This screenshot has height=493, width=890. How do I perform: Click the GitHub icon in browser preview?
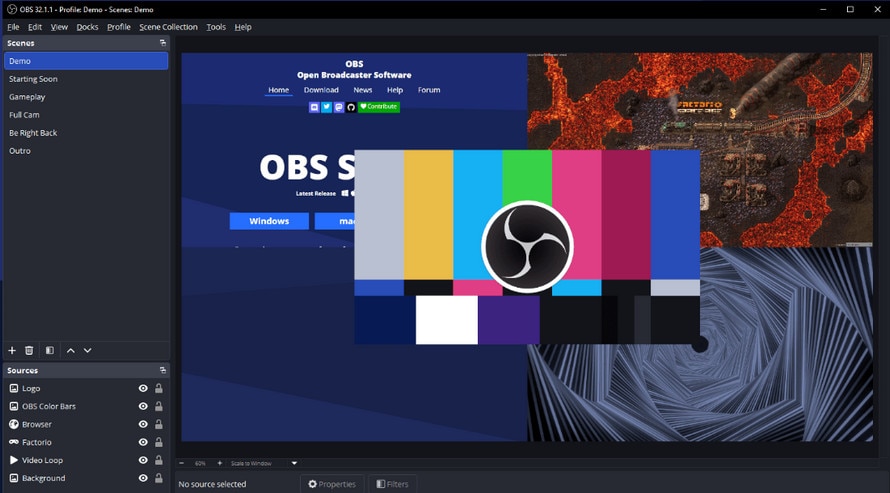[351, 107]
